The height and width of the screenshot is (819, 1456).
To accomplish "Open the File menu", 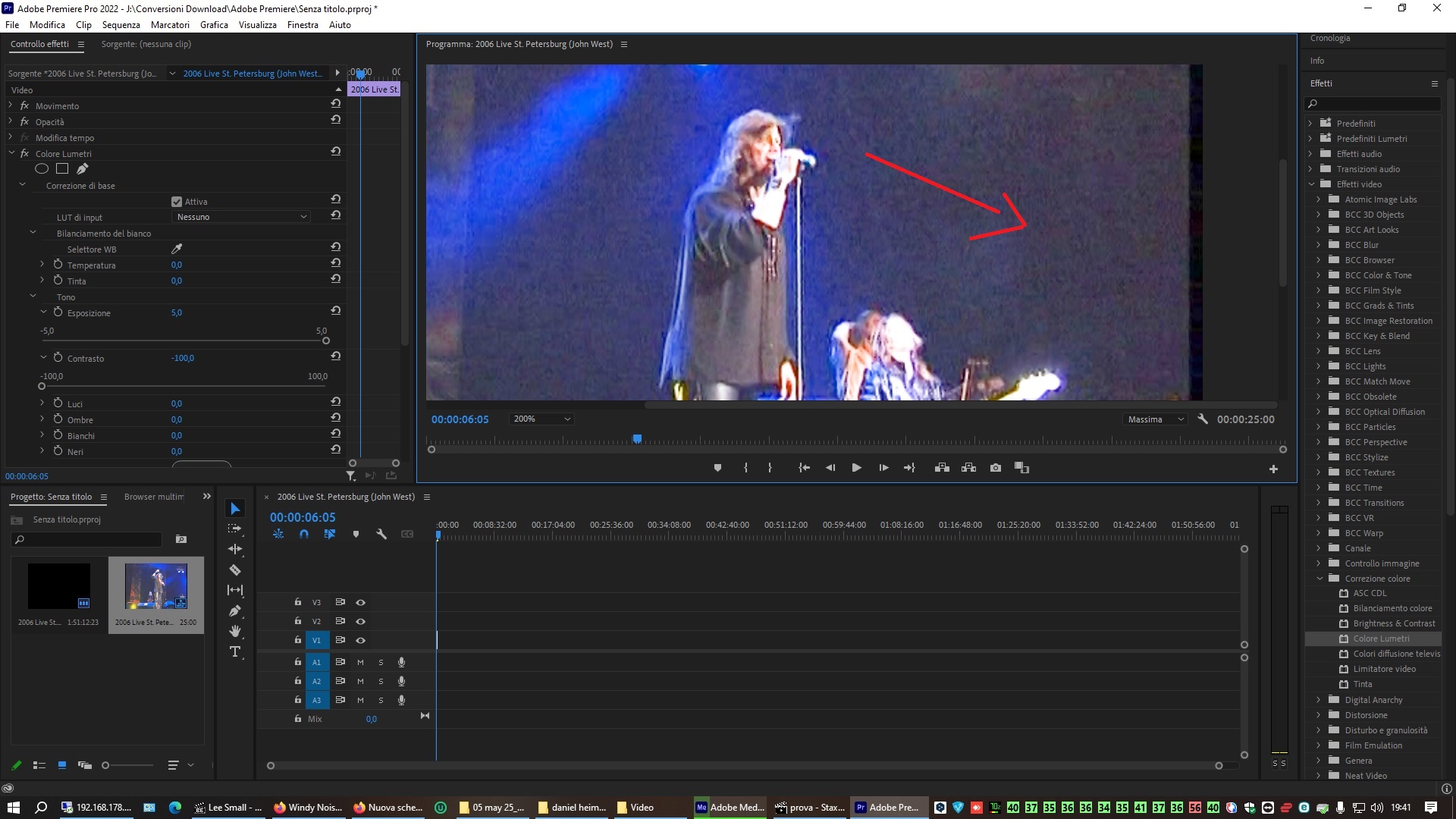I will (x=12, y=24).
